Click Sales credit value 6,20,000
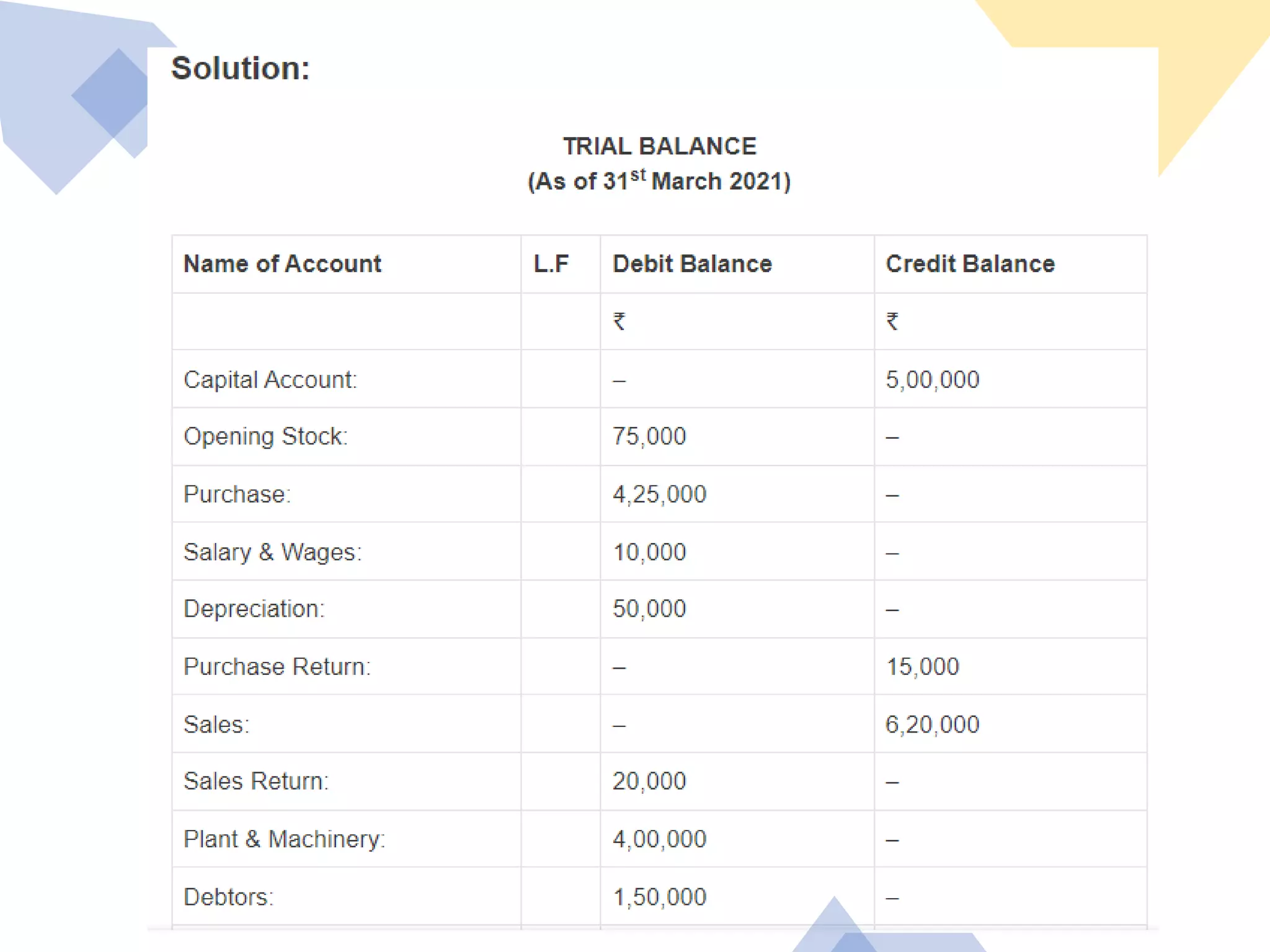The height and width of the screenshot is (952, 1270). [932, 724]
